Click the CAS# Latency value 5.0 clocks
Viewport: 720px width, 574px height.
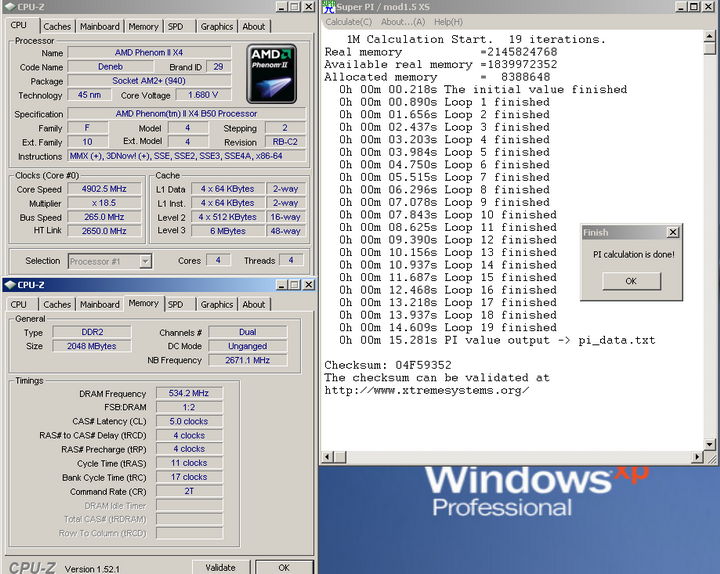[189, 421]
